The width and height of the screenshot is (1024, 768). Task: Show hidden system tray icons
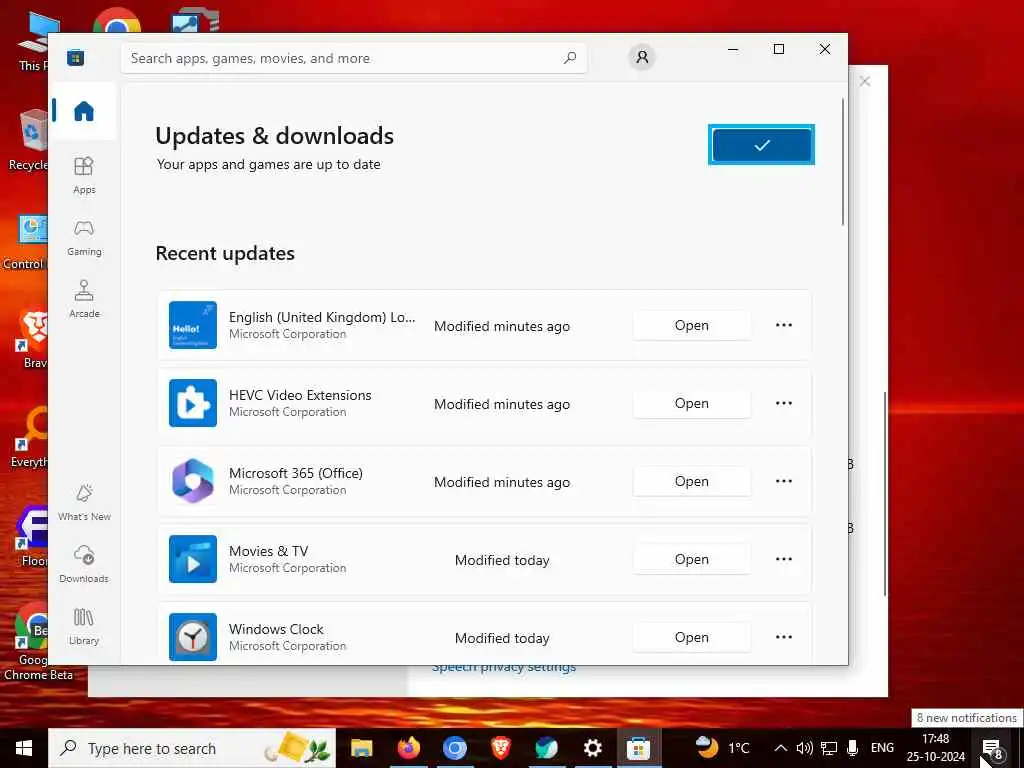point(780,748)
